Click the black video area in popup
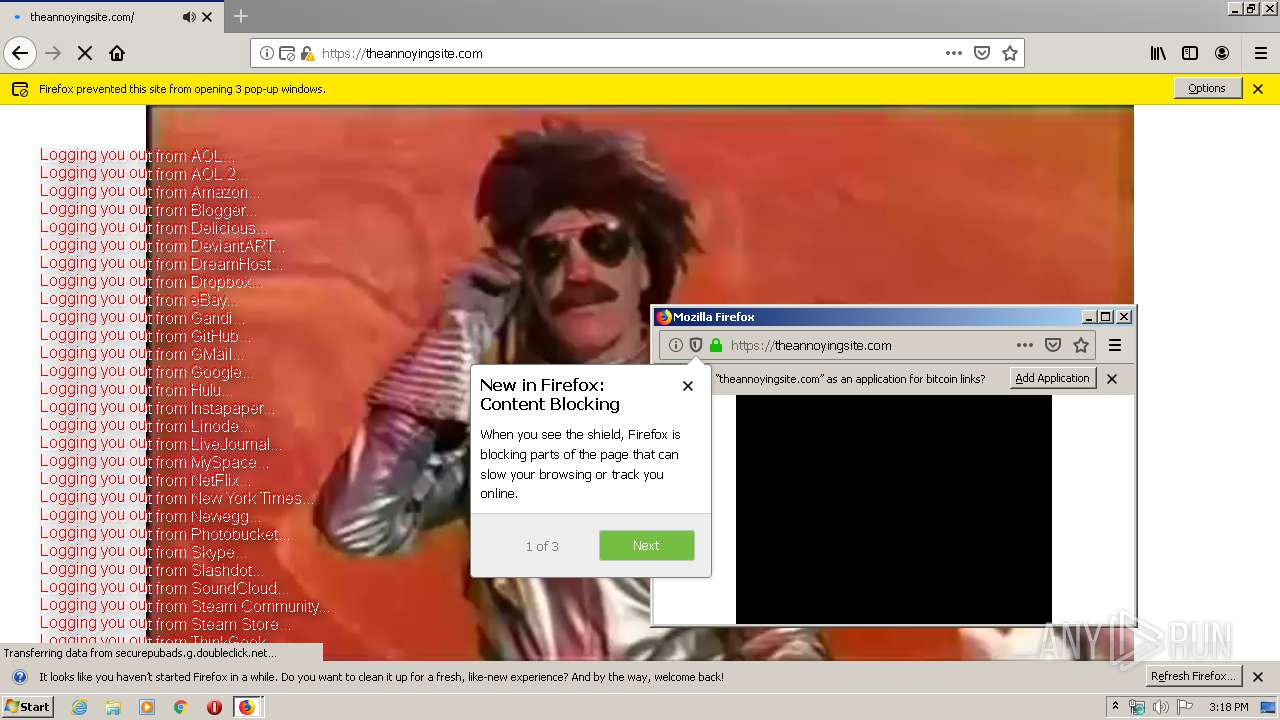The height and width of the screenshot is (720, 1280). (x=894, y=509)
